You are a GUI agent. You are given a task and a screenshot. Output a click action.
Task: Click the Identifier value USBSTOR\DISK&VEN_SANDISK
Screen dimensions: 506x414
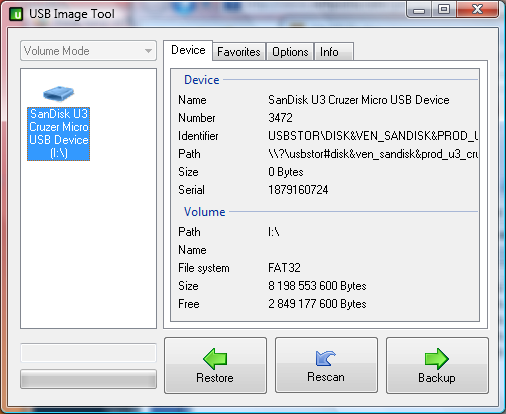click(373, 136)
